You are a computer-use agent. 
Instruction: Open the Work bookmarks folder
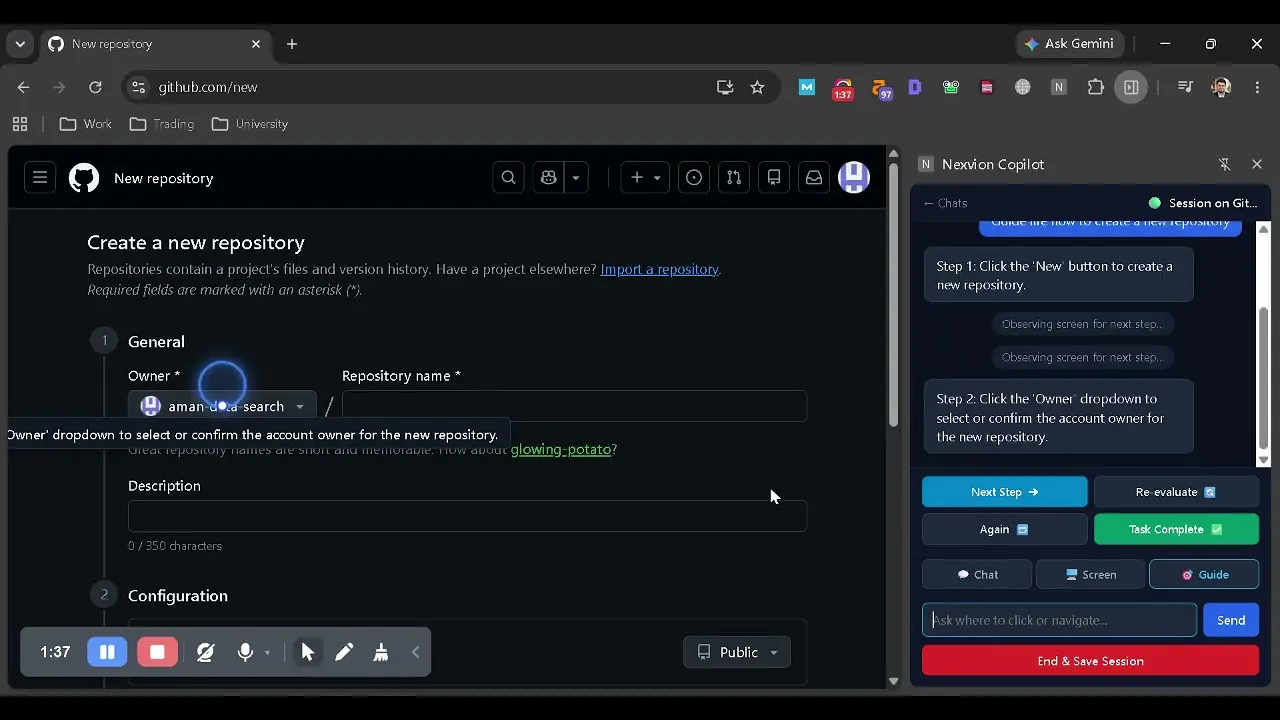pos(86,124)
